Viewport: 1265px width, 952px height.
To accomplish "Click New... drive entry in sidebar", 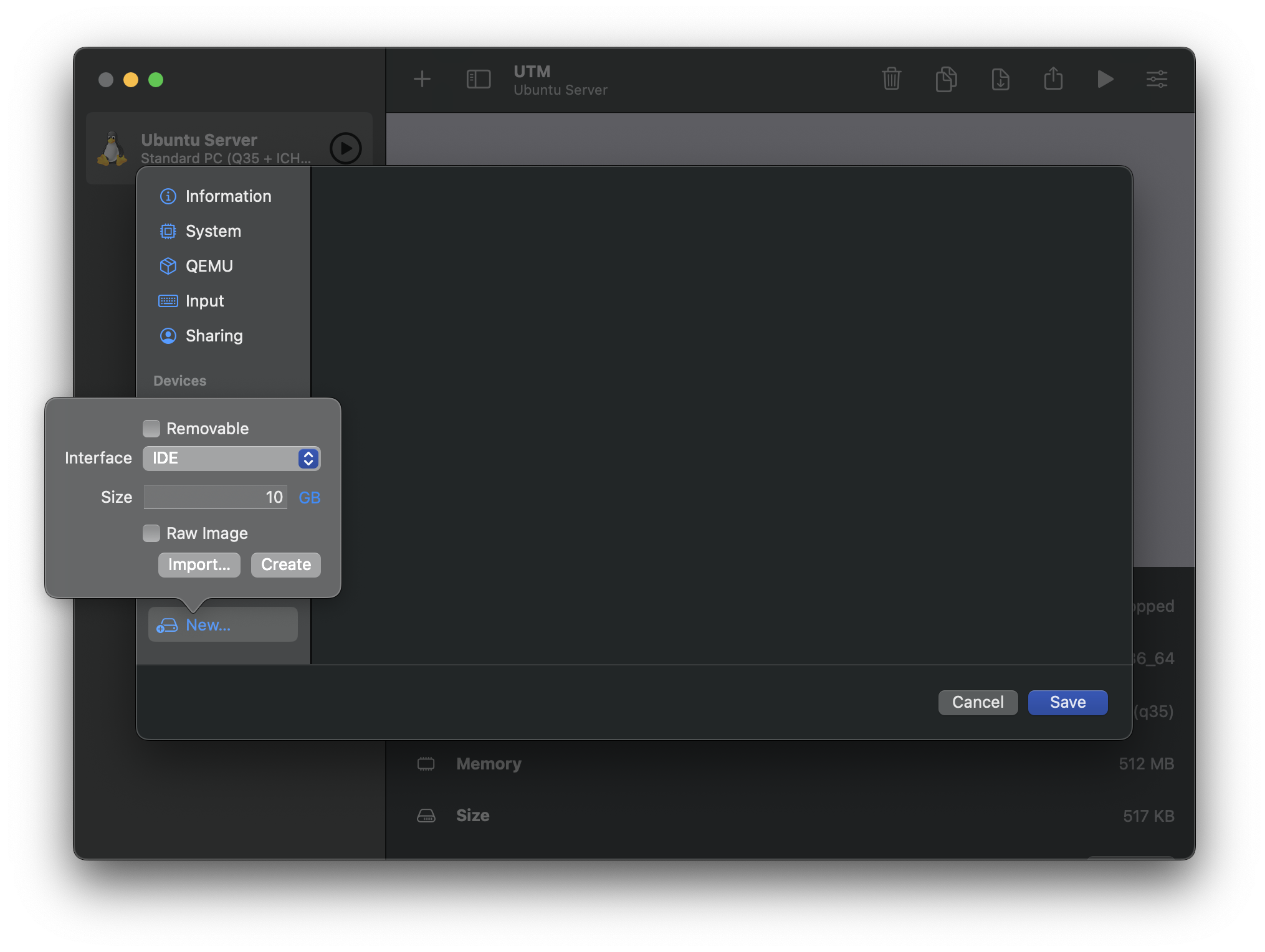I will pyautogui.click(x=223, y=625).
